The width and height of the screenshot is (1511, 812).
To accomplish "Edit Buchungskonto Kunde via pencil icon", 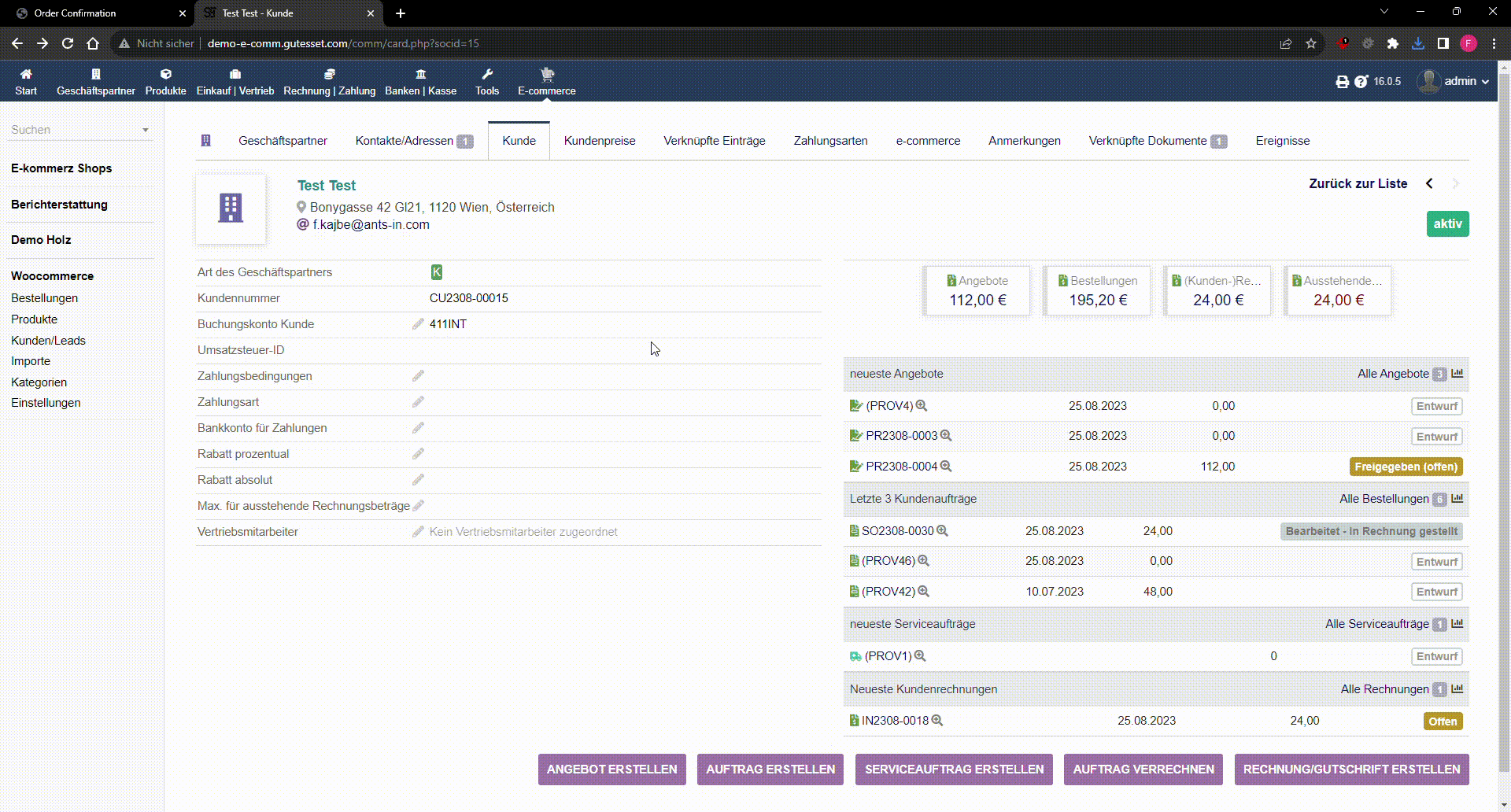I will point(418,324).
